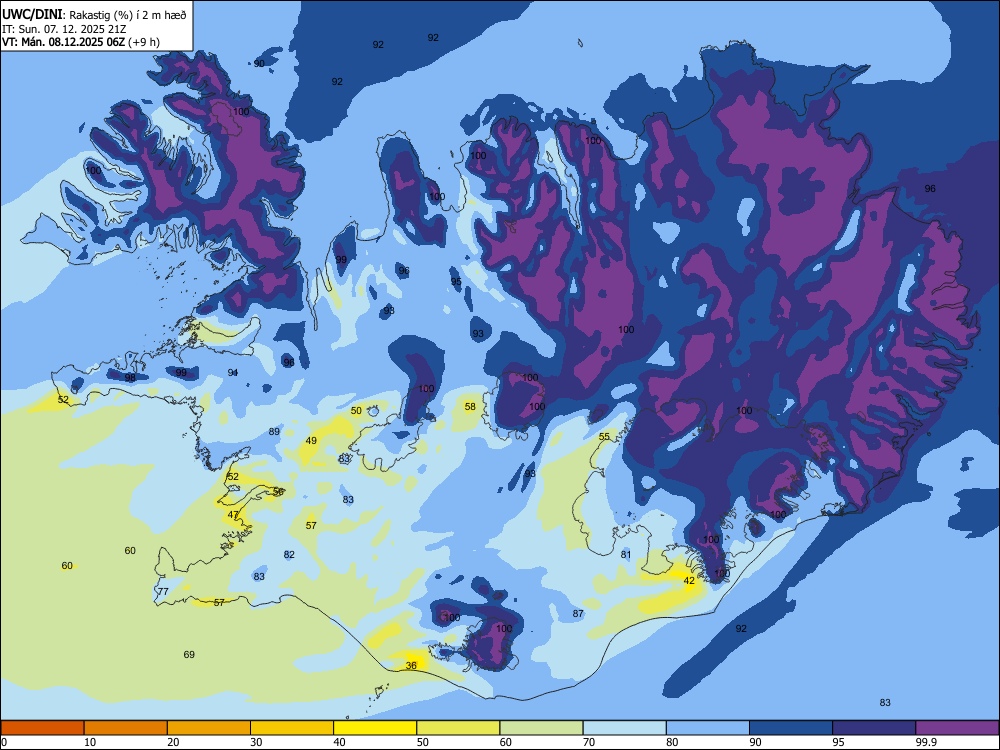
Task: Click the '(+9 h)' forecast offset text
Action: 144,42
